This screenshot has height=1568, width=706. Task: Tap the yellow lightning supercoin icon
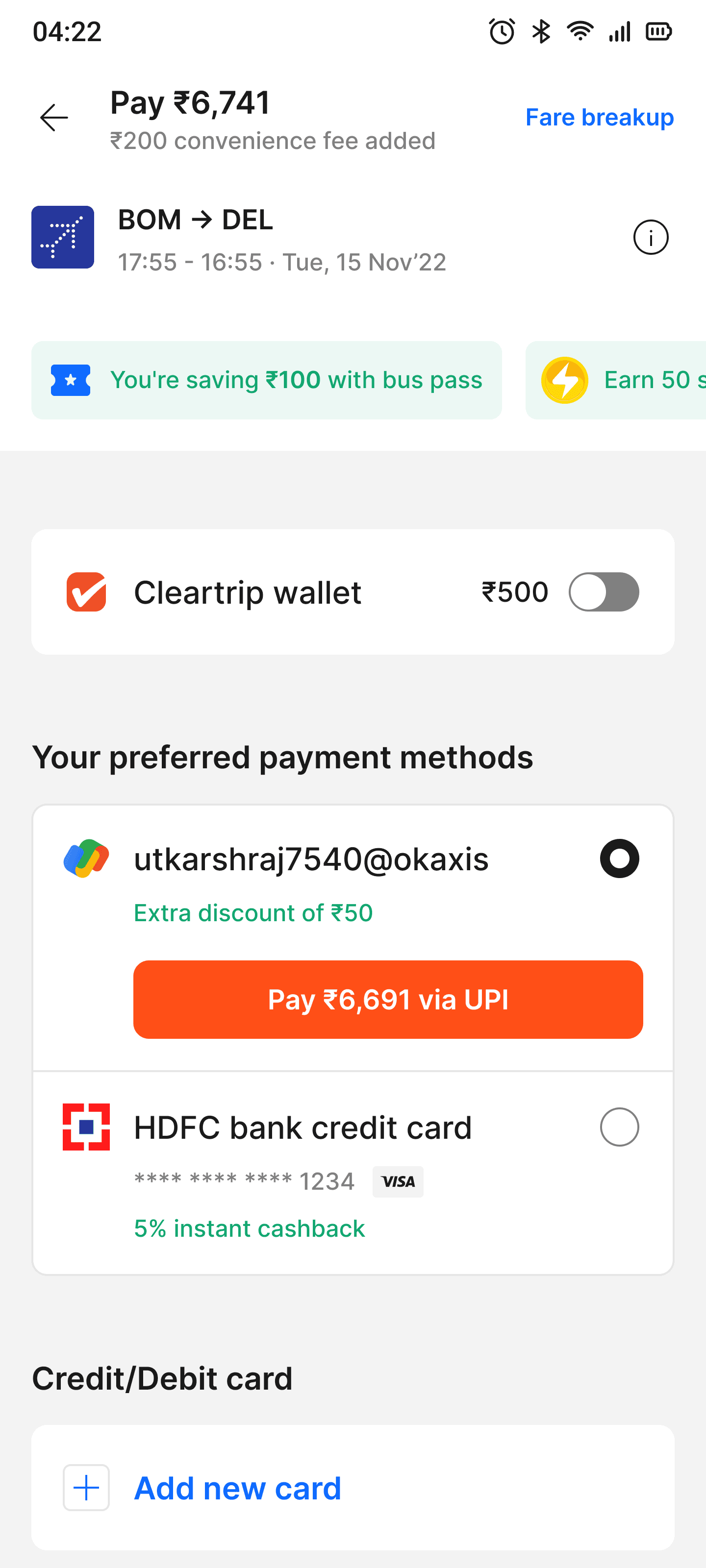tap(565, 380)
